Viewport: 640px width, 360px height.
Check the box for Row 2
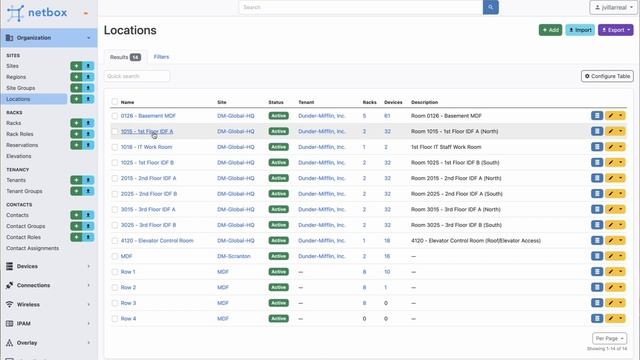click(115, 288)
